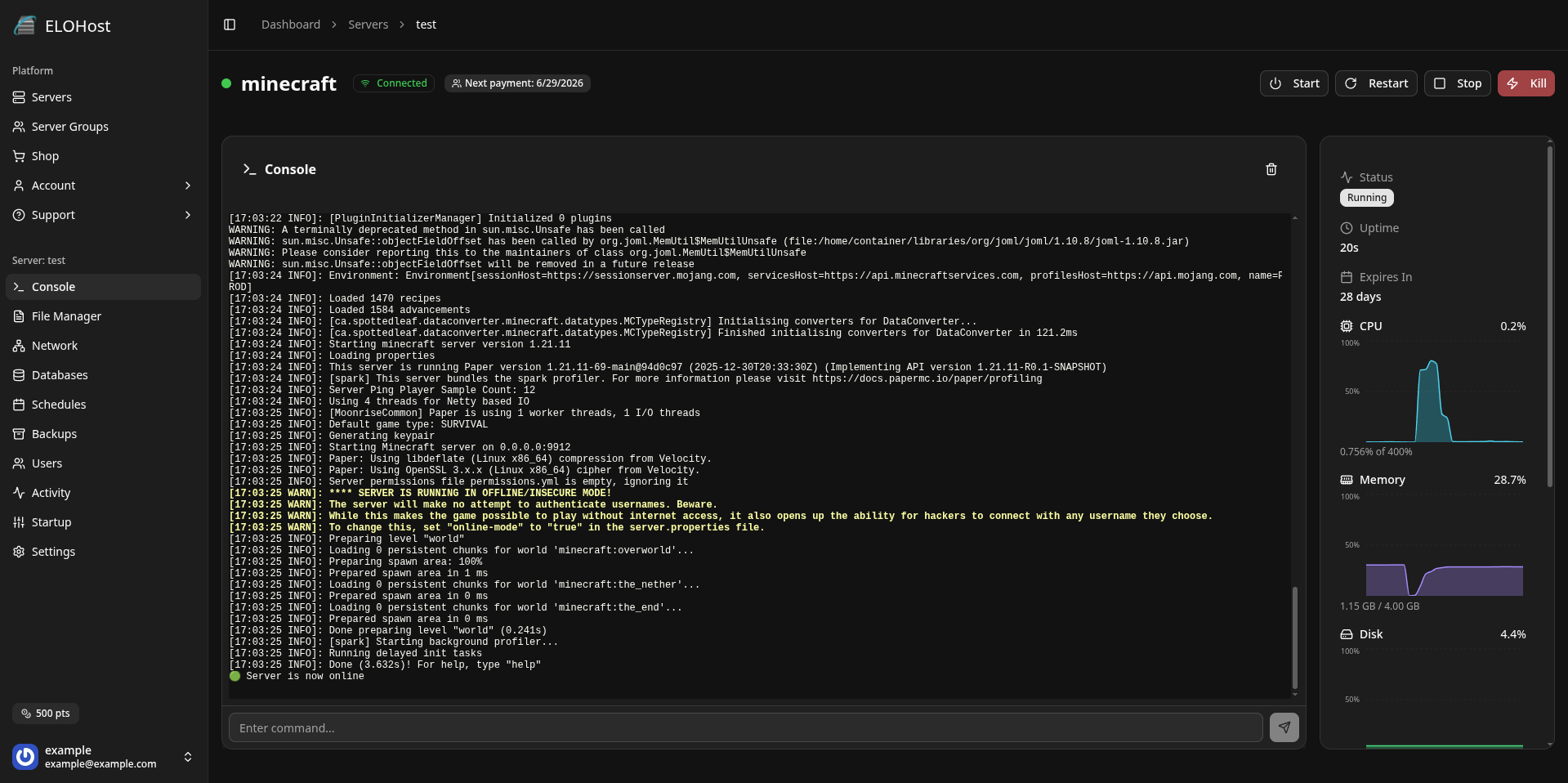Open the example user account switcher
1568x783 pixels.
point(103,757)
